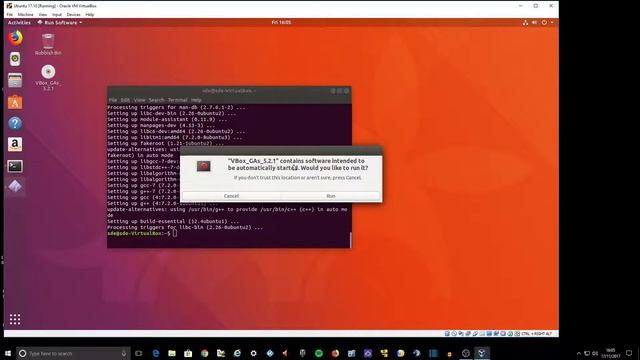640x360 pixels.
Task: Expand the system menu arrow in top bar
Action: click(552, 22)
